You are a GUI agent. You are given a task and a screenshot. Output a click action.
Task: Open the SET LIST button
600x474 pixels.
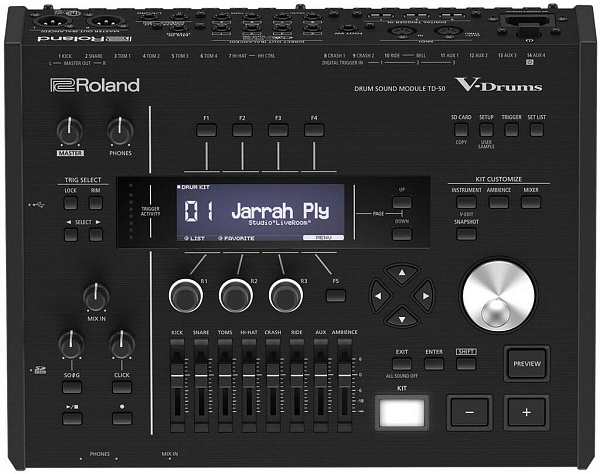point(536,130)
